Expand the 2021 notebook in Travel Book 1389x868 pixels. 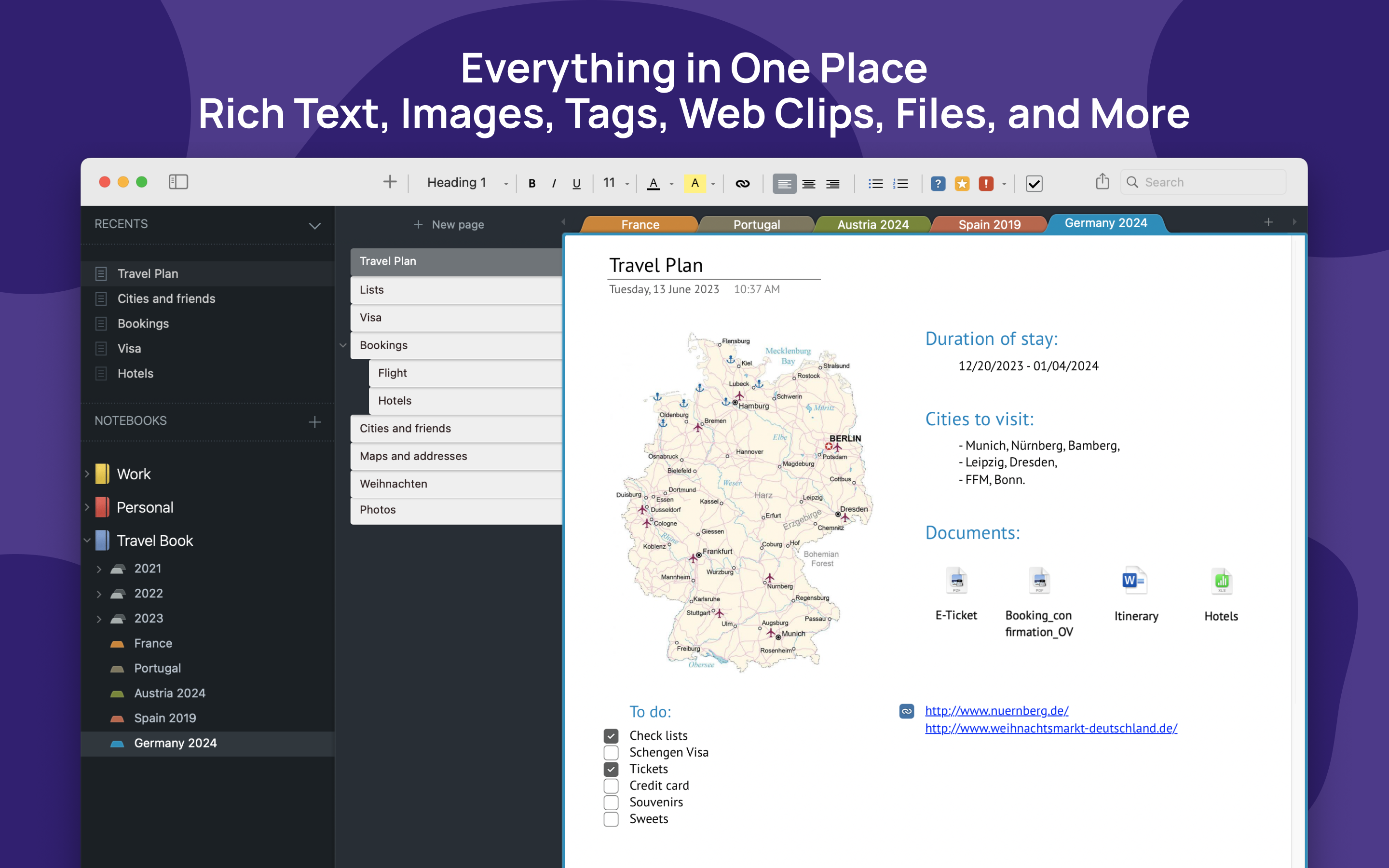click(99, 569)
